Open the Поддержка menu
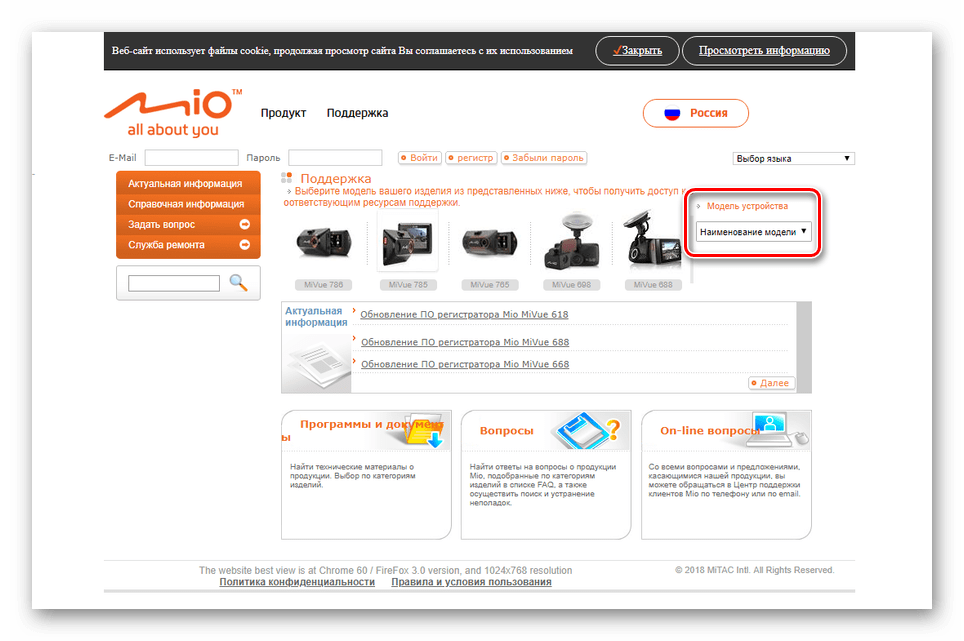 [357, 113]
